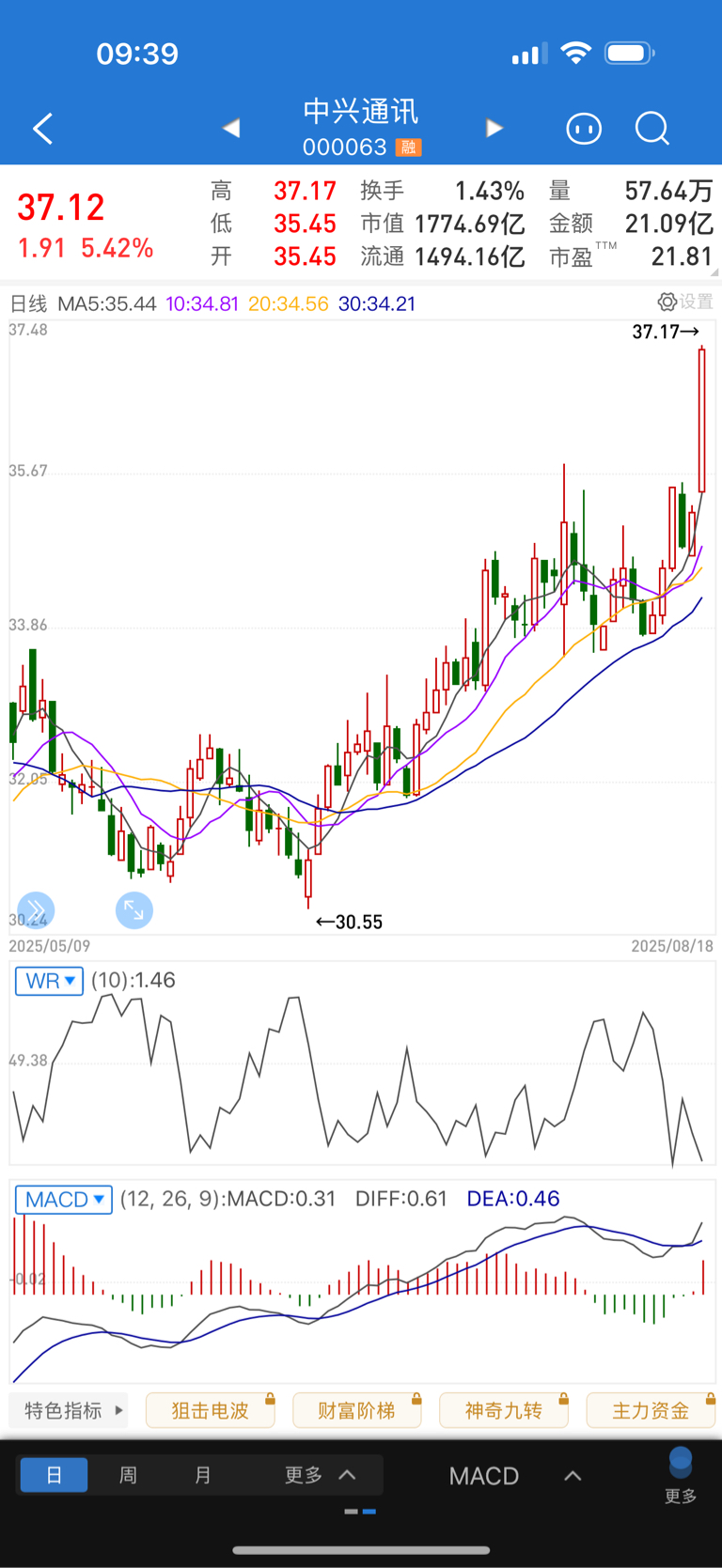The height and width of the screenshot is (1568, 722).
Task: Tap the stock name 中兴通讯
Action: pyautogui.click(x=361, y=112)
